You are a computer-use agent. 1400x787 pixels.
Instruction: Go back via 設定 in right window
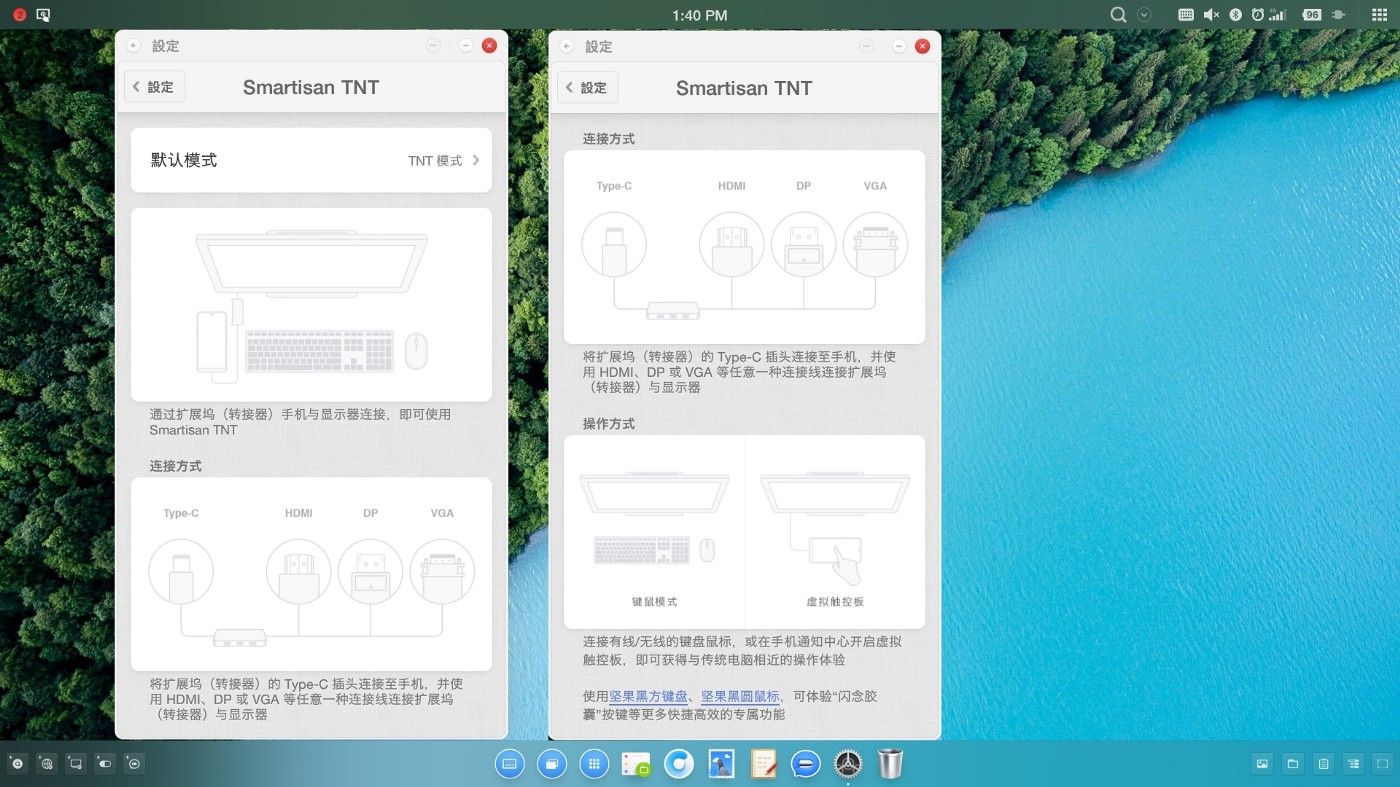(x=587, y=88)
